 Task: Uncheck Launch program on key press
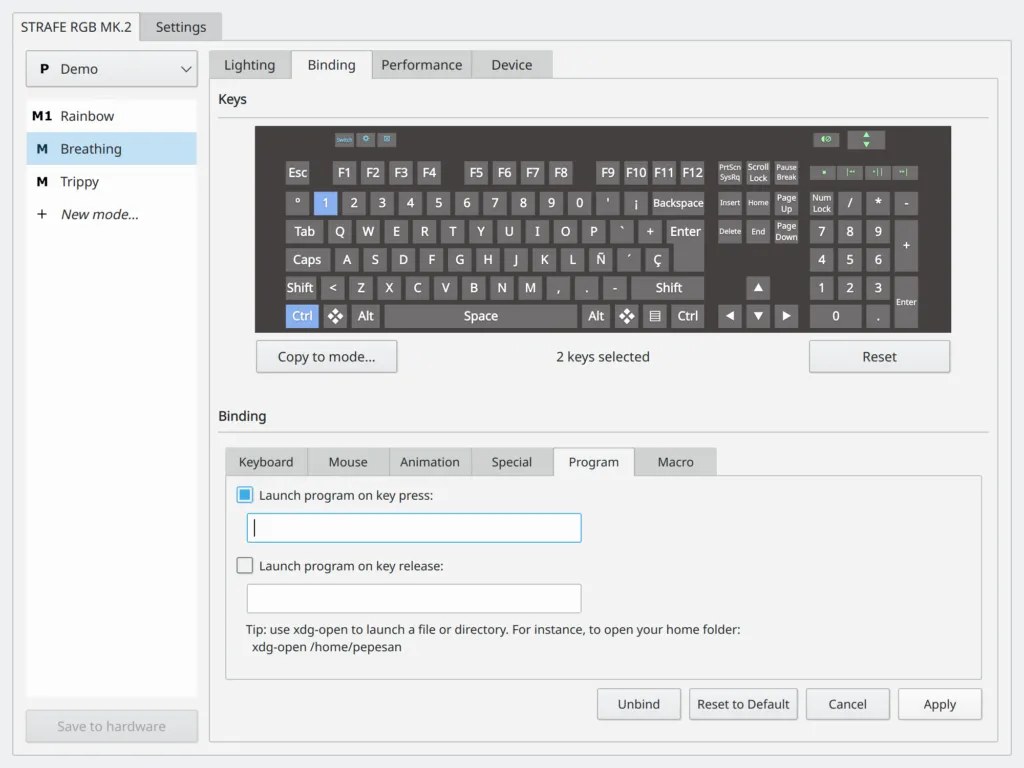point(245,495)
